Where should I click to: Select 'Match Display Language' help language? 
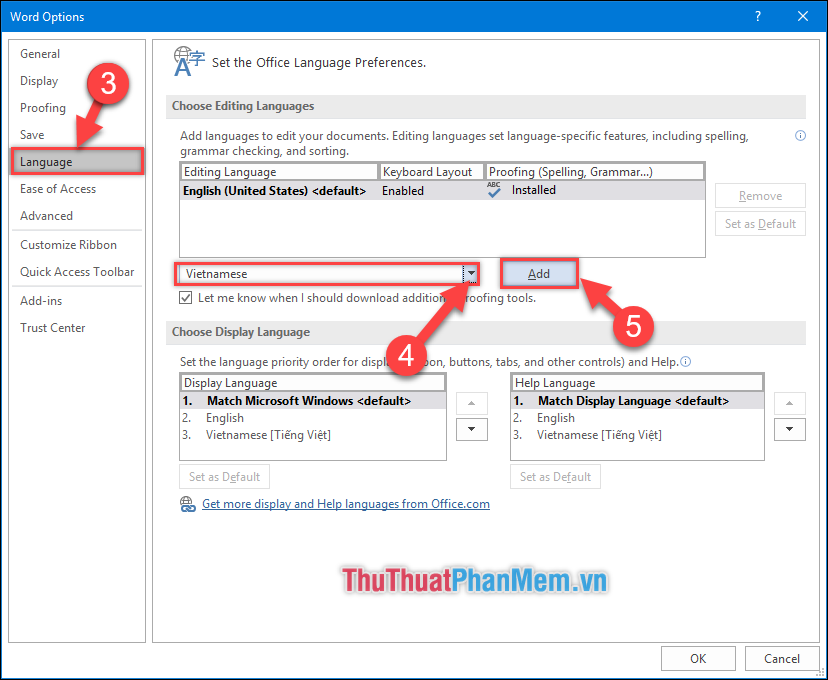[x=637, y=401]
